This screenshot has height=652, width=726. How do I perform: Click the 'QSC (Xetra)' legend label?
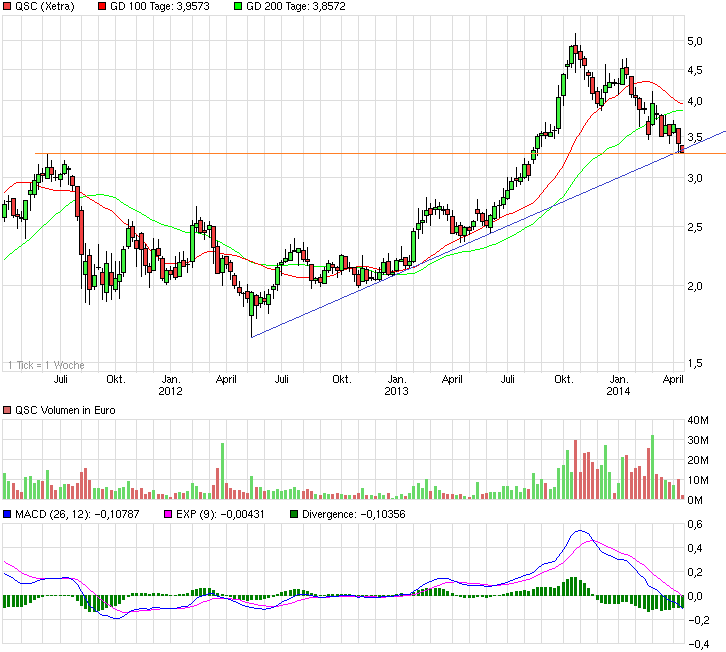tap(44, 6)
